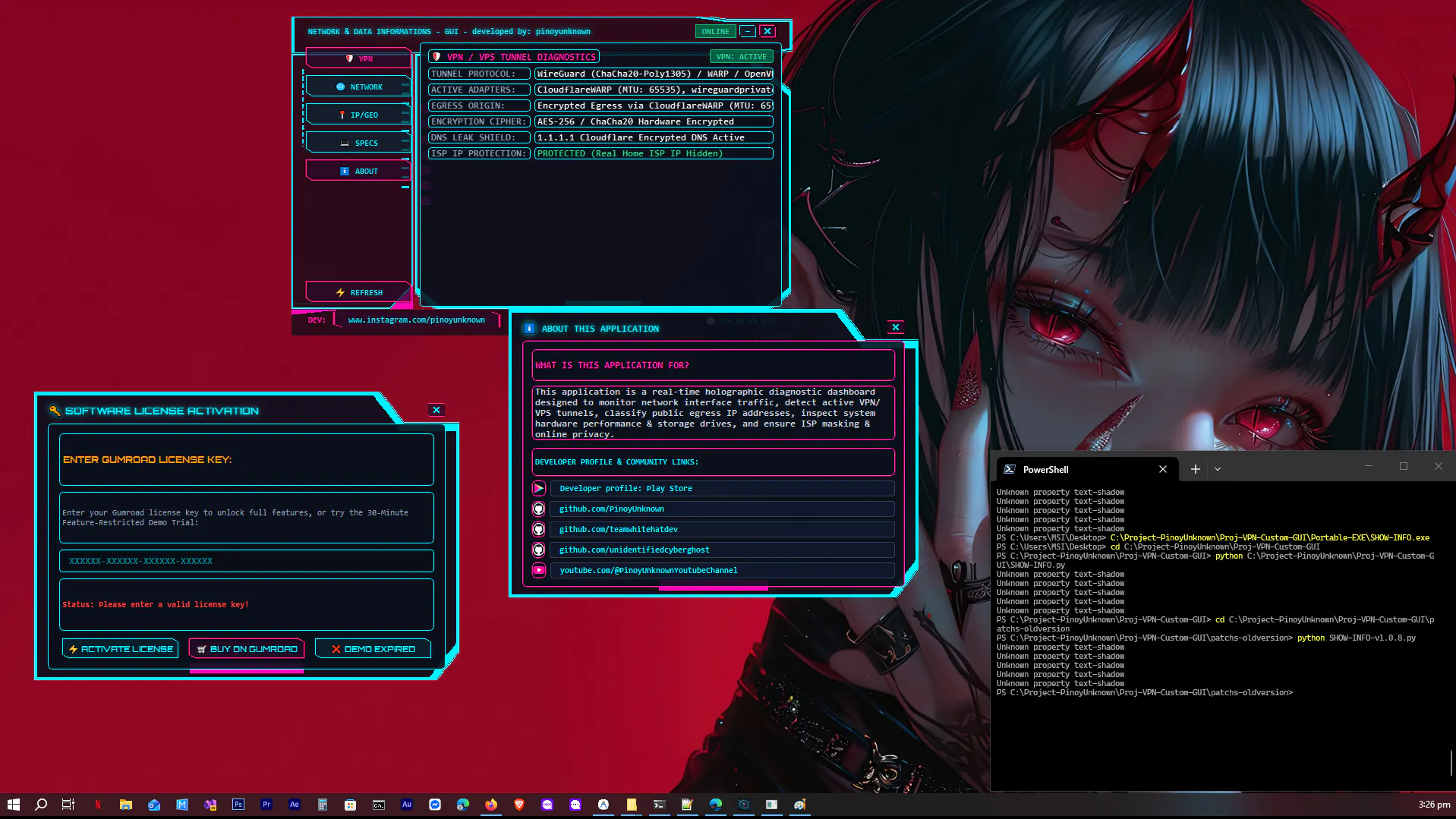The image size is (1456, 819).
Task: Close the Software License Activation dialog
Action: pyautogui.click(x=436, y=410)
